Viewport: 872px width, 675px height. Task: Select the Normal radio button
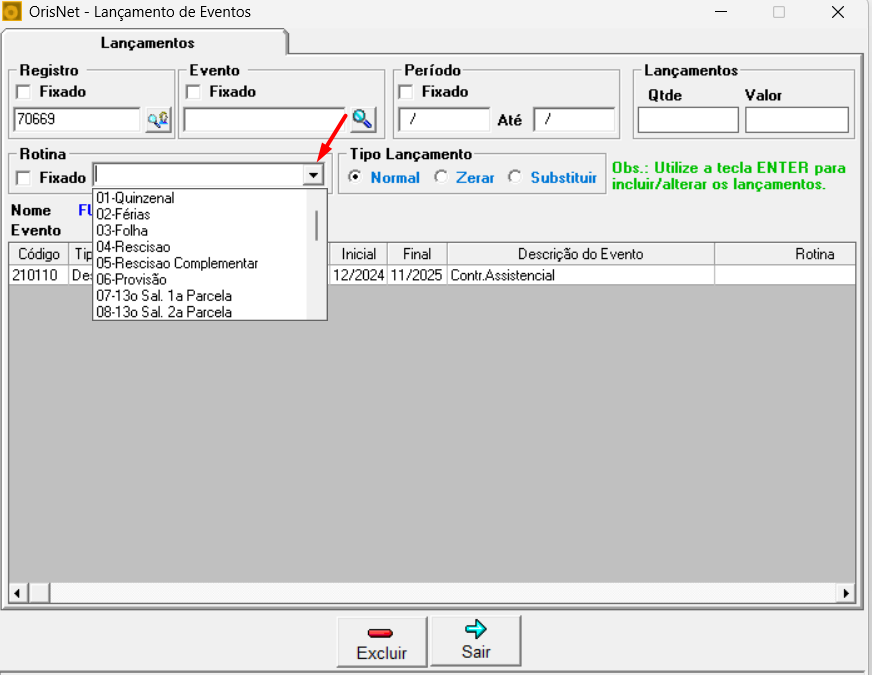pyautogui.click(x=355, y=177)
